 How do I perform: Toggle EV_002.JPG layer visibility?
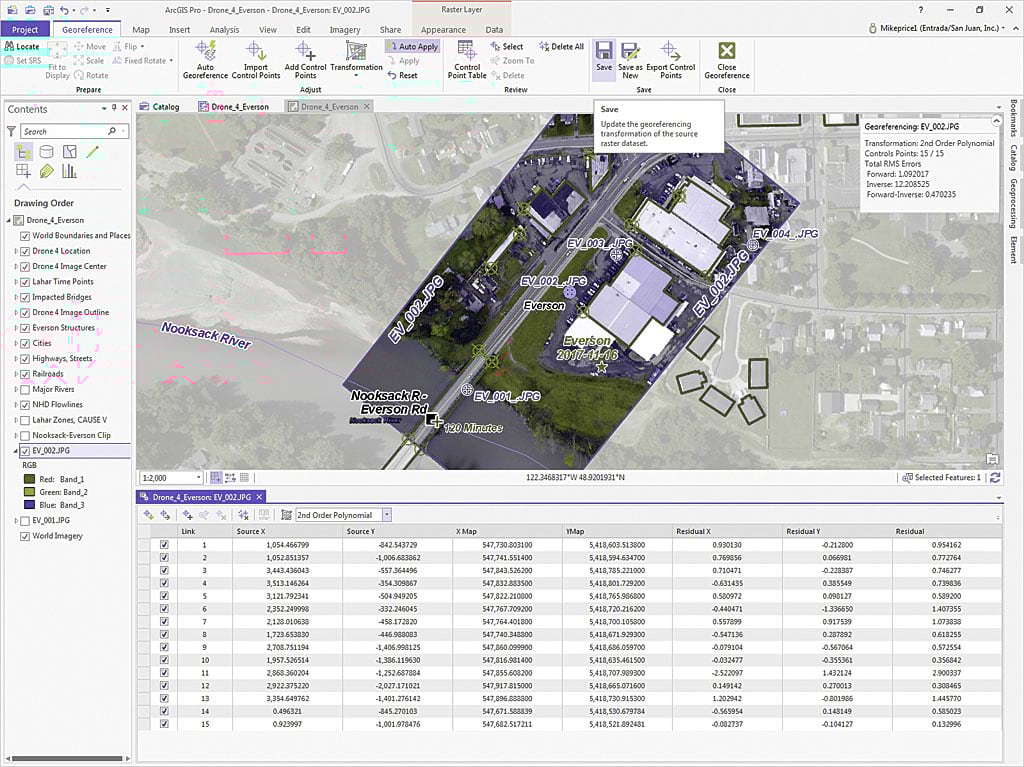click(25, 451)
